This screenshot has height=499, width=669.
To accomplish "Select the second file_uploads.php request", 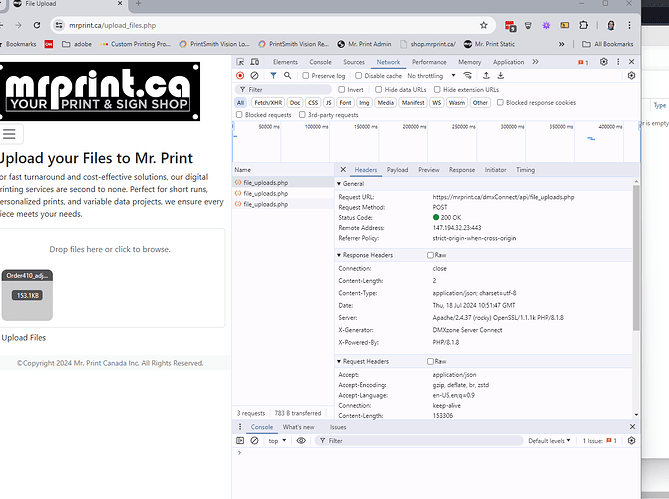I will coord(282,193).
